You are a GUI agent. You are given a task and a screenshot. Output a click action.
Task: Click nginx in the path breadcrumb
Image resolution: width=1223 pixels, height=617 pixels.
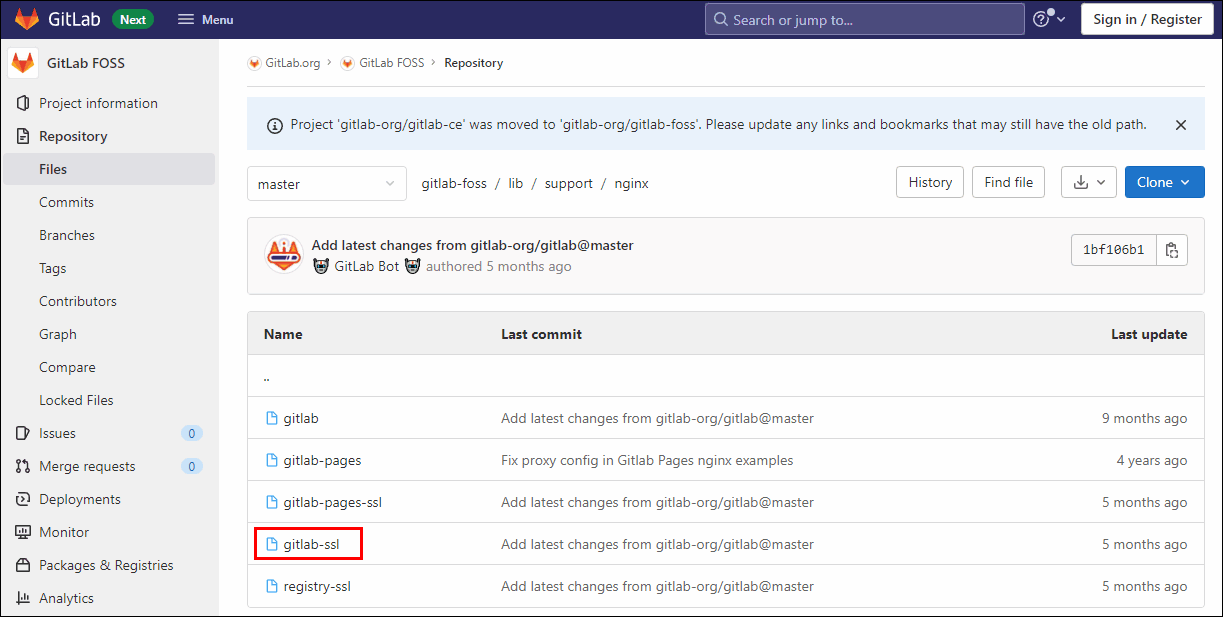(631, 183)
